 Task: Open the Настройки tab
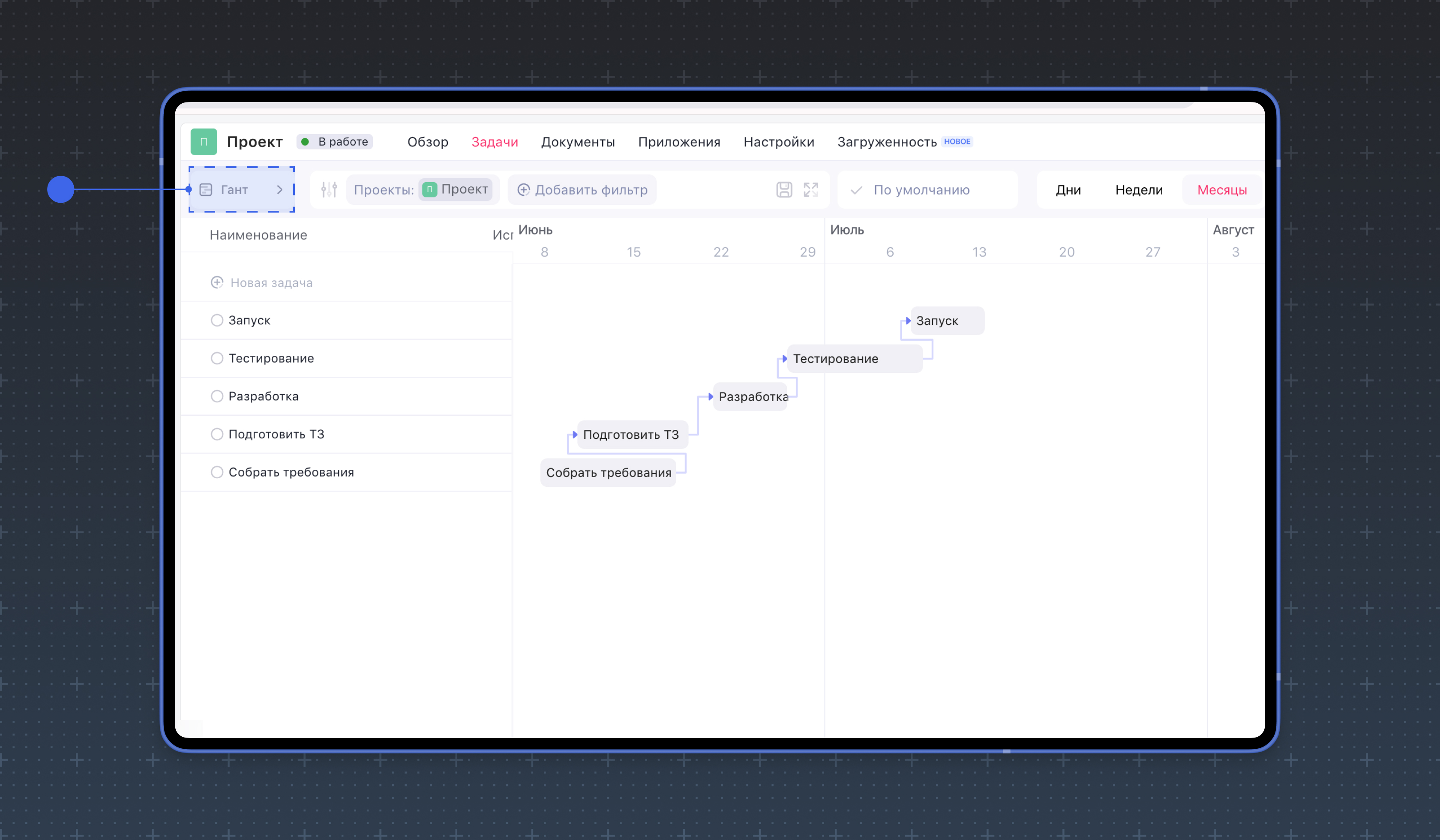pyautogui.click(x=779, y=142)
